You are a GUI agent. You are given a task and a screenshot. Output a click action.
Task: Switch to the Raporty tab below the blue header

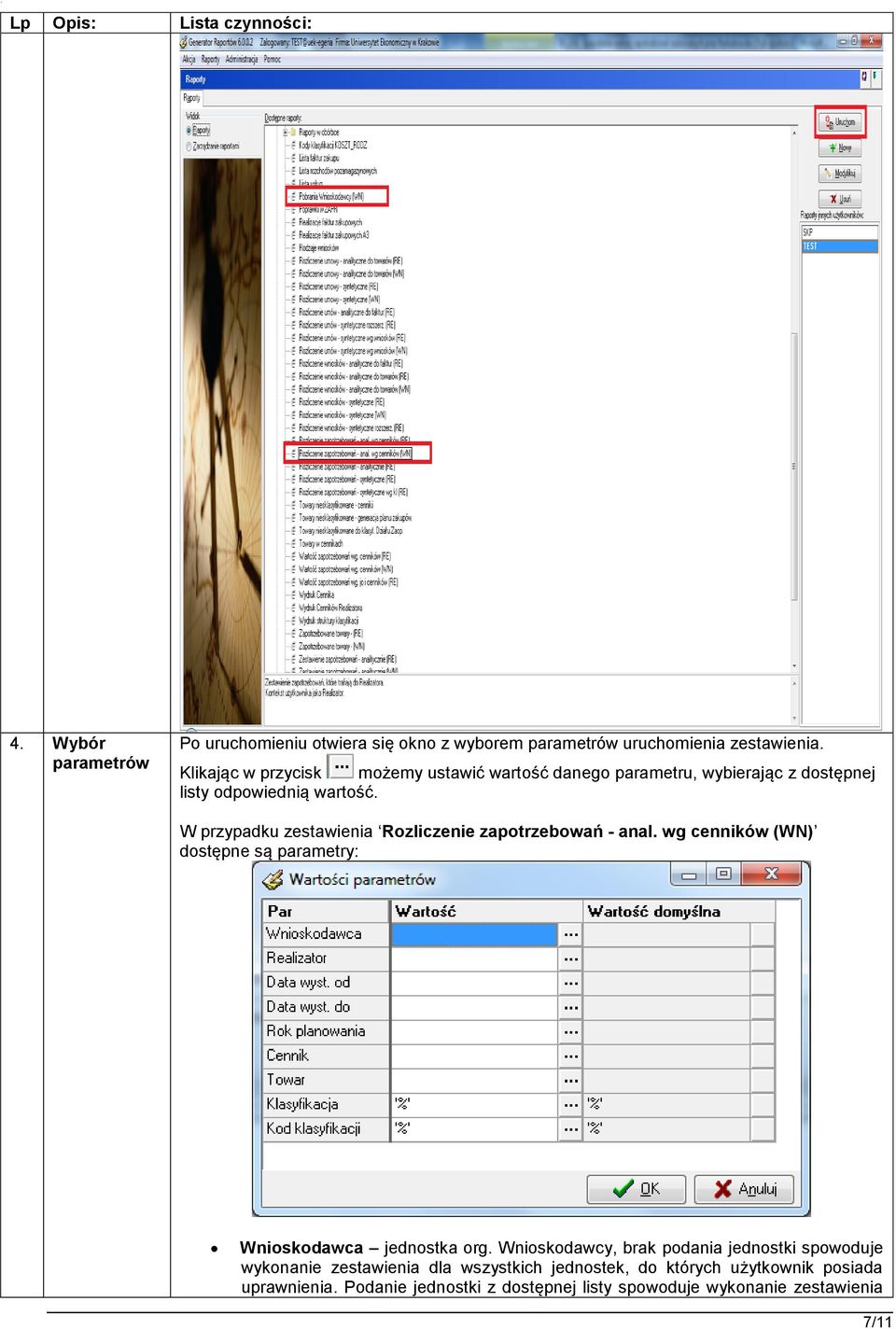coord(192,97)
